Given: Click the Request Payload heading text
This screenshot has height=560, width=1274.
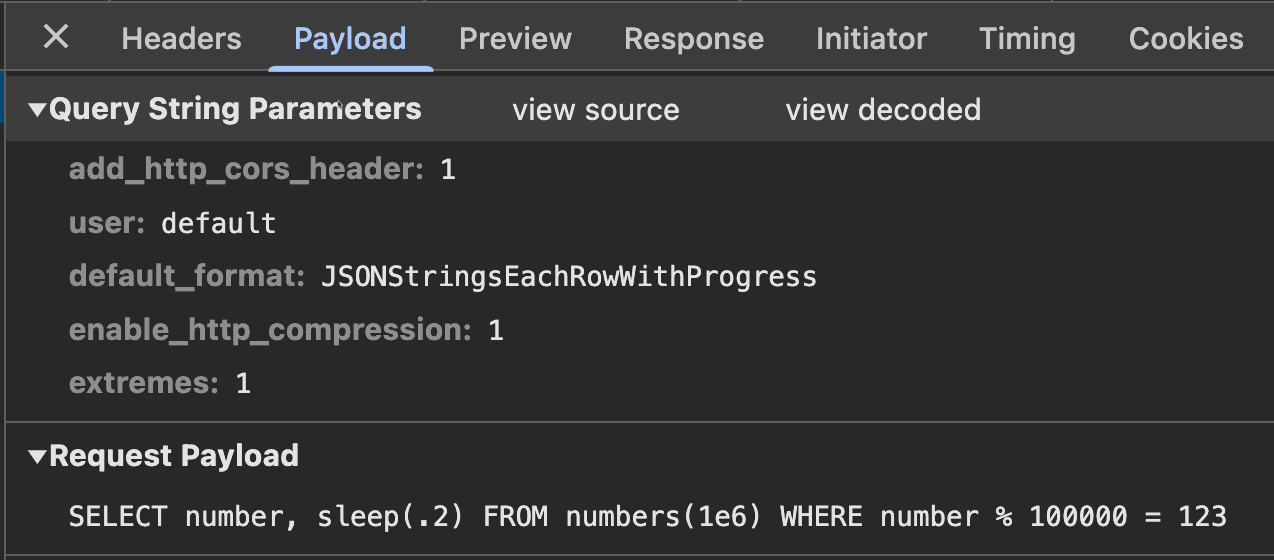Looking at the screenshot, I should [x=174, y=456].
